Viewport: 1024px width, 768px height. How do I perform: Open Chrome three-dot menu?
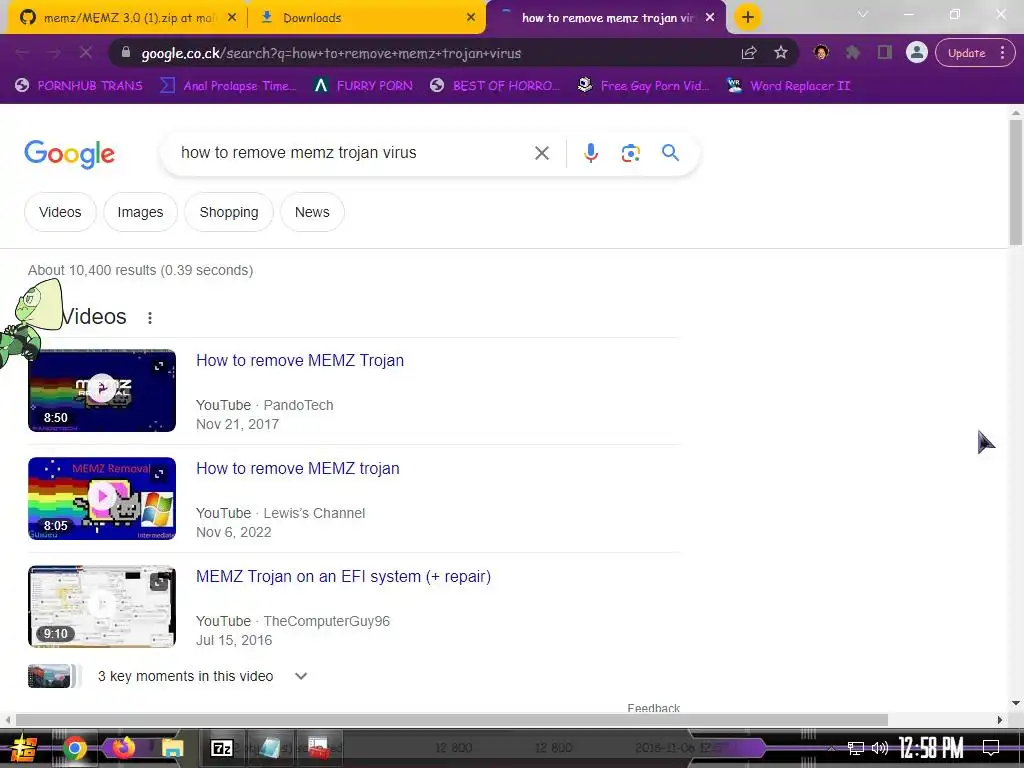tap(1002, 53)
